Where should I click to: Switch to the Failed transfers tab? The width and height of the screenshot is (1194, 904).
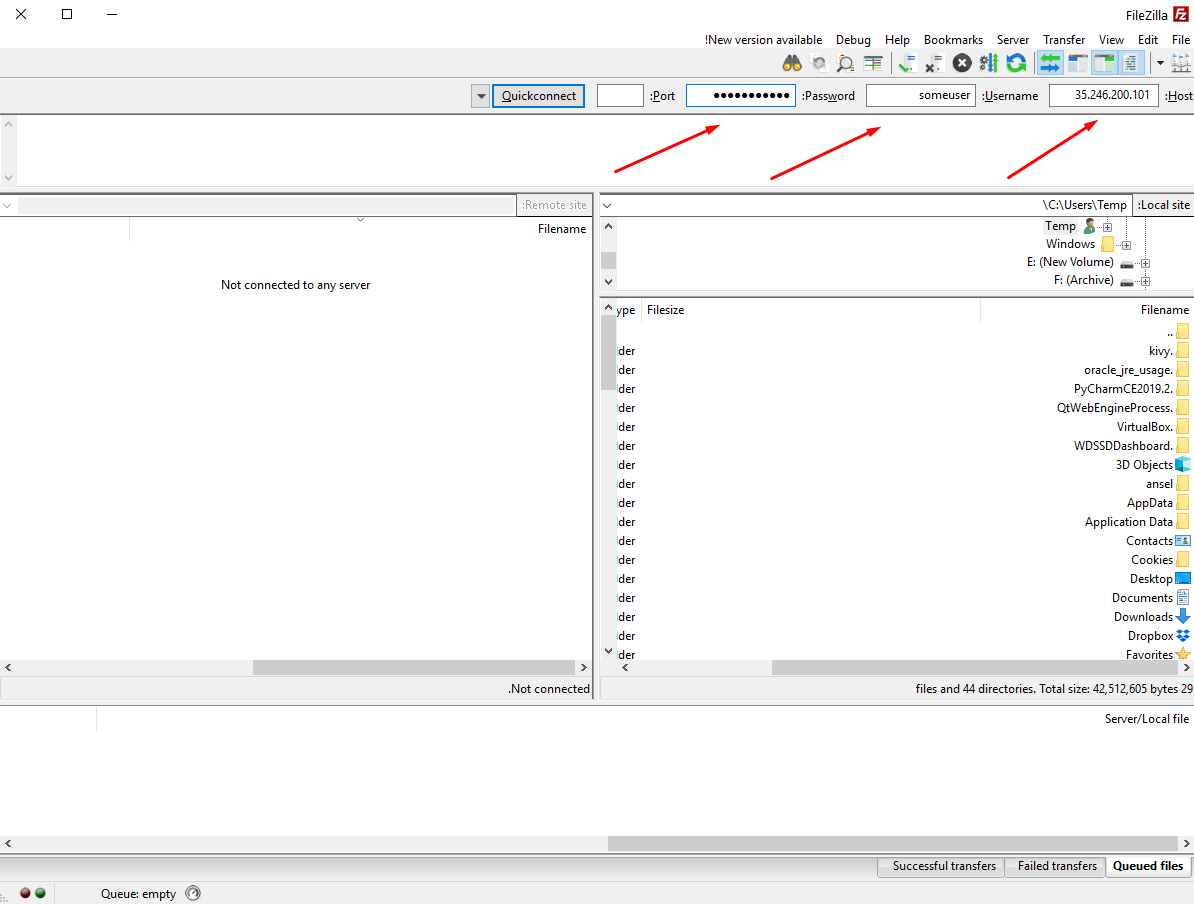coord(1057,866)
